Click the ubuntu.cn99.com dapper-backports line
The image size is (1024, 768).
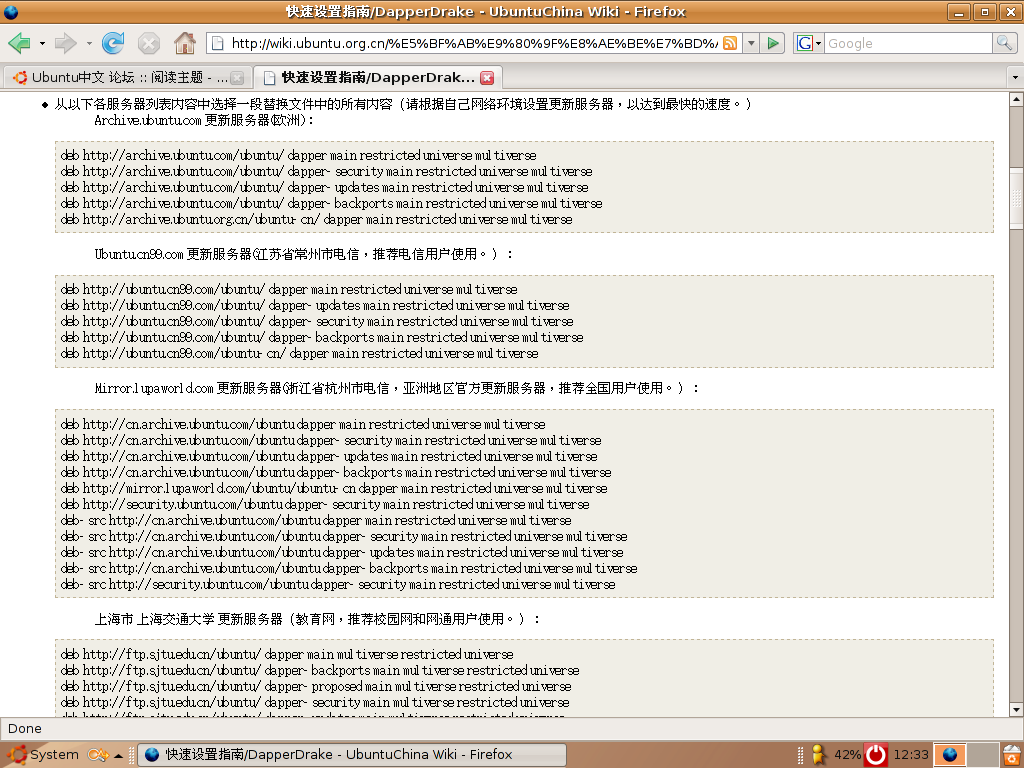click(x=322, y=338)
